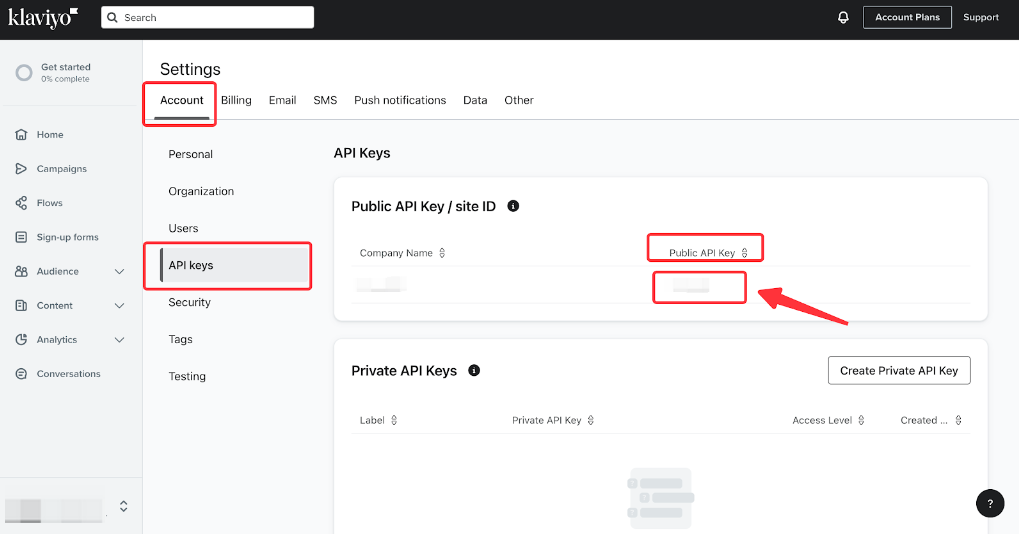
Task: Switch to the Data tab
Action: (x=475, y=100)
